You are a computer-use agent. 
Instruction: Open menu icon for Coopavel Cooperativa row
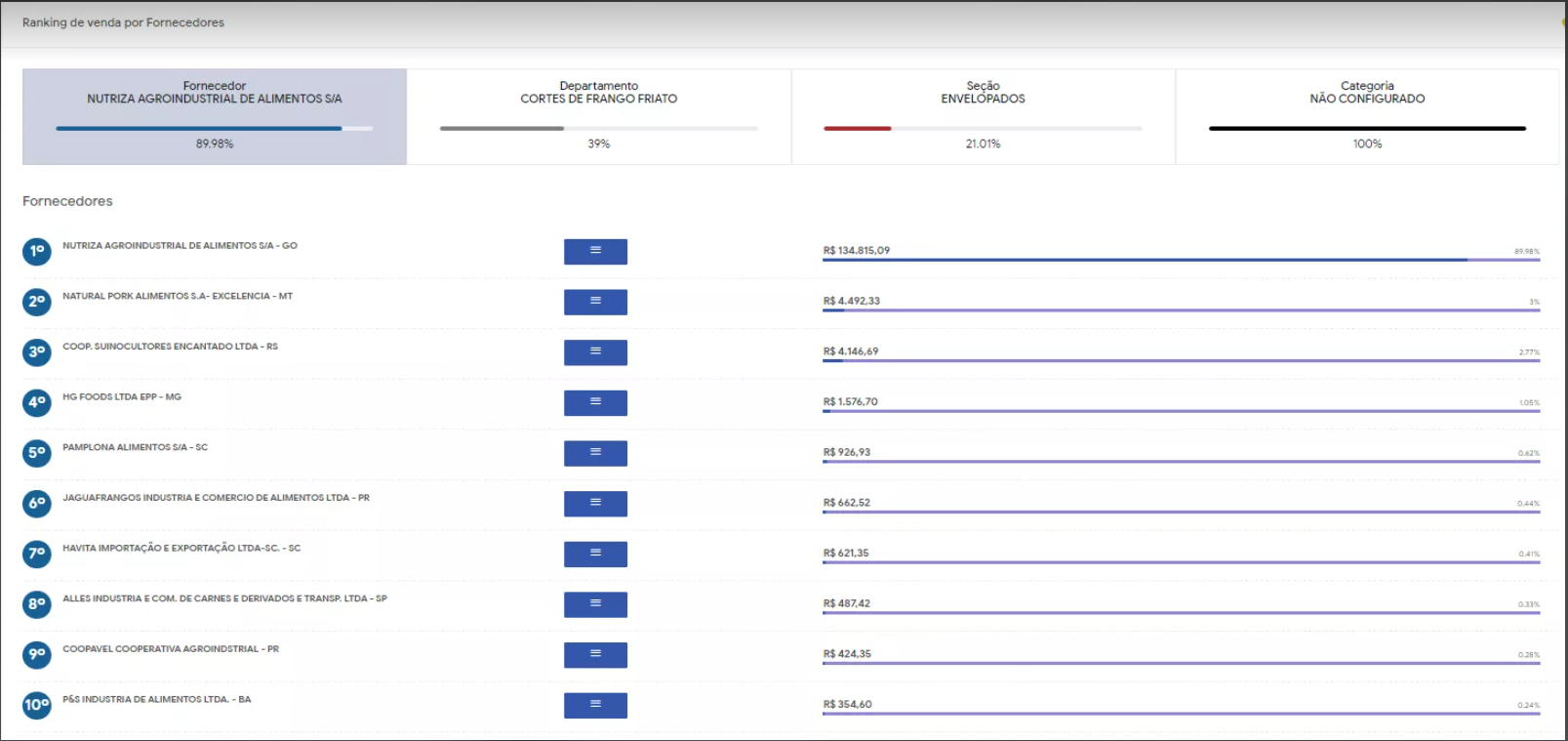coord(595,655)
